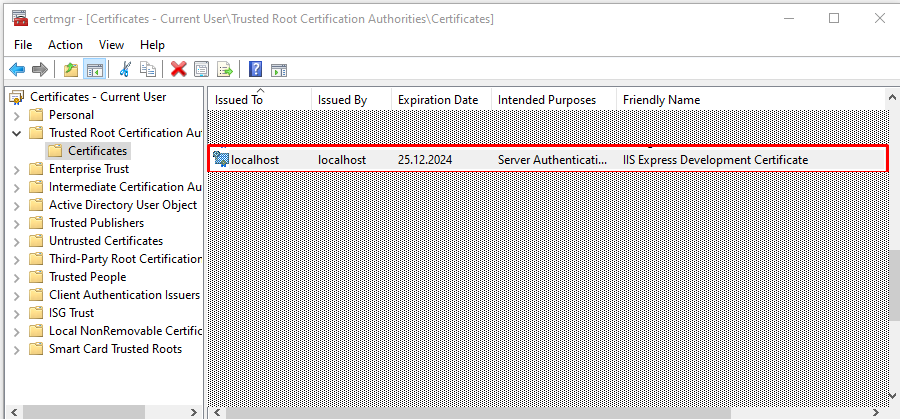Viewport: 900px width, 419px height.
Task: Select Client Authentication Issuers folder
Action: [x=125, y=295]
